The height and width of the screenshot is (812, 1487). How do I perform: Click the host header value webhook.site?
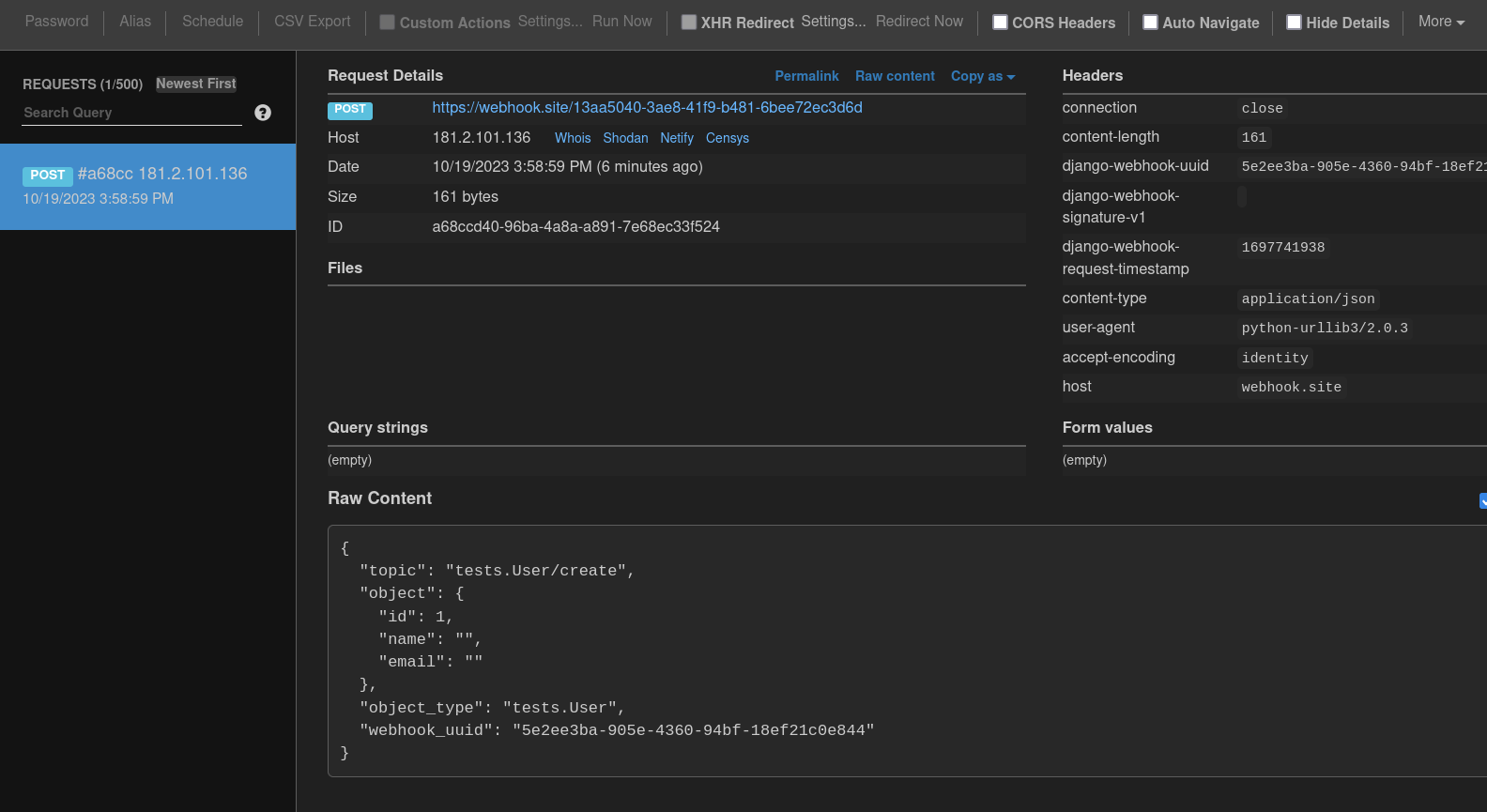(x=1292, y=388)
